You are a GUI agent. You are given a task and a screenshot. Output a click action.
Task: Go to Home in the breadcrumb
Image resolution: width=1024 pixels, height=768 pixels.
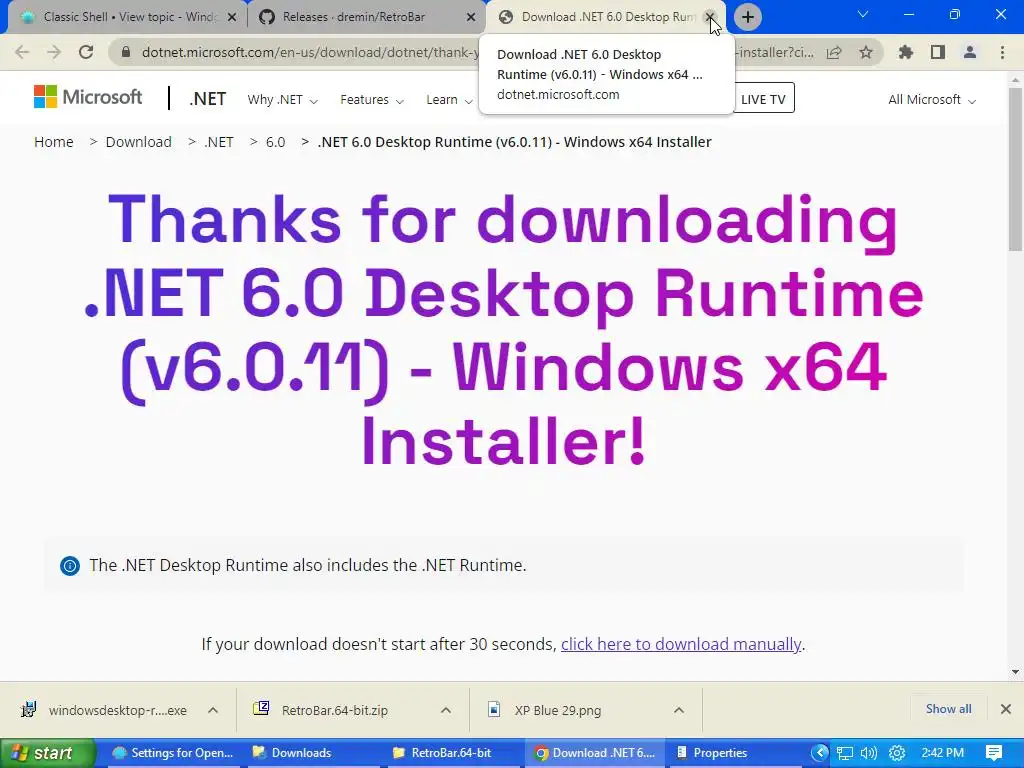pos(54,142)
